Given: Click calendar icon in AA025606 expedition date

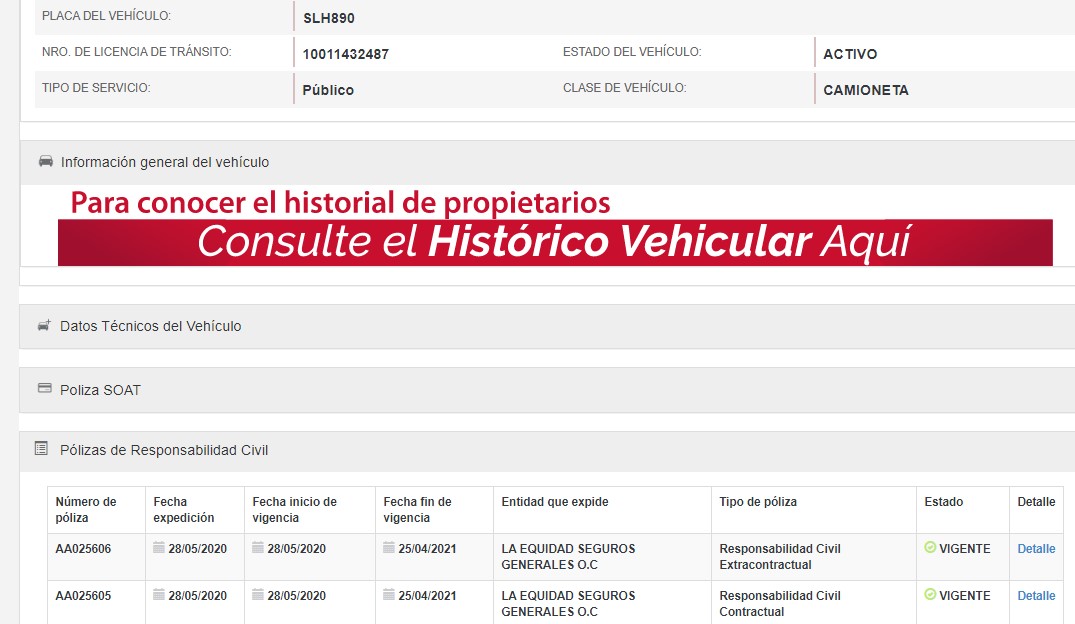Looking at the screenshot, I should [x=159, y=548].
